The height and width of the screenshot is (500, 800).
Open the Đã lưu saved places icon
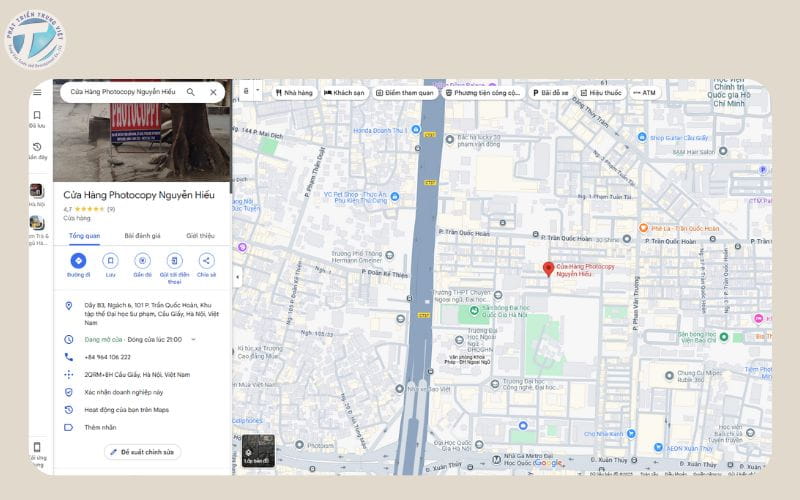37,116
